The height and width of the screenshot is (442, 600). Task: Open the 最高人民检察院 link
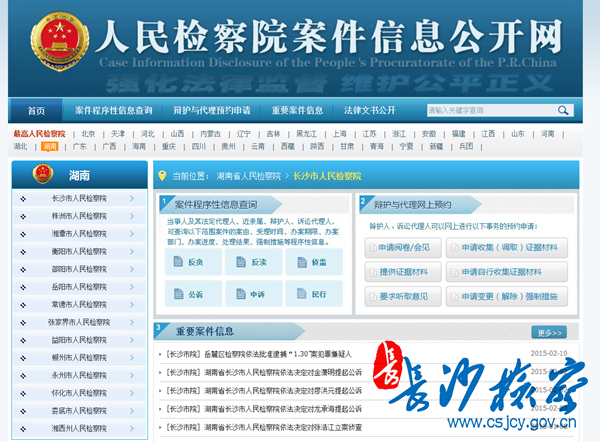(x=39, y=133)
